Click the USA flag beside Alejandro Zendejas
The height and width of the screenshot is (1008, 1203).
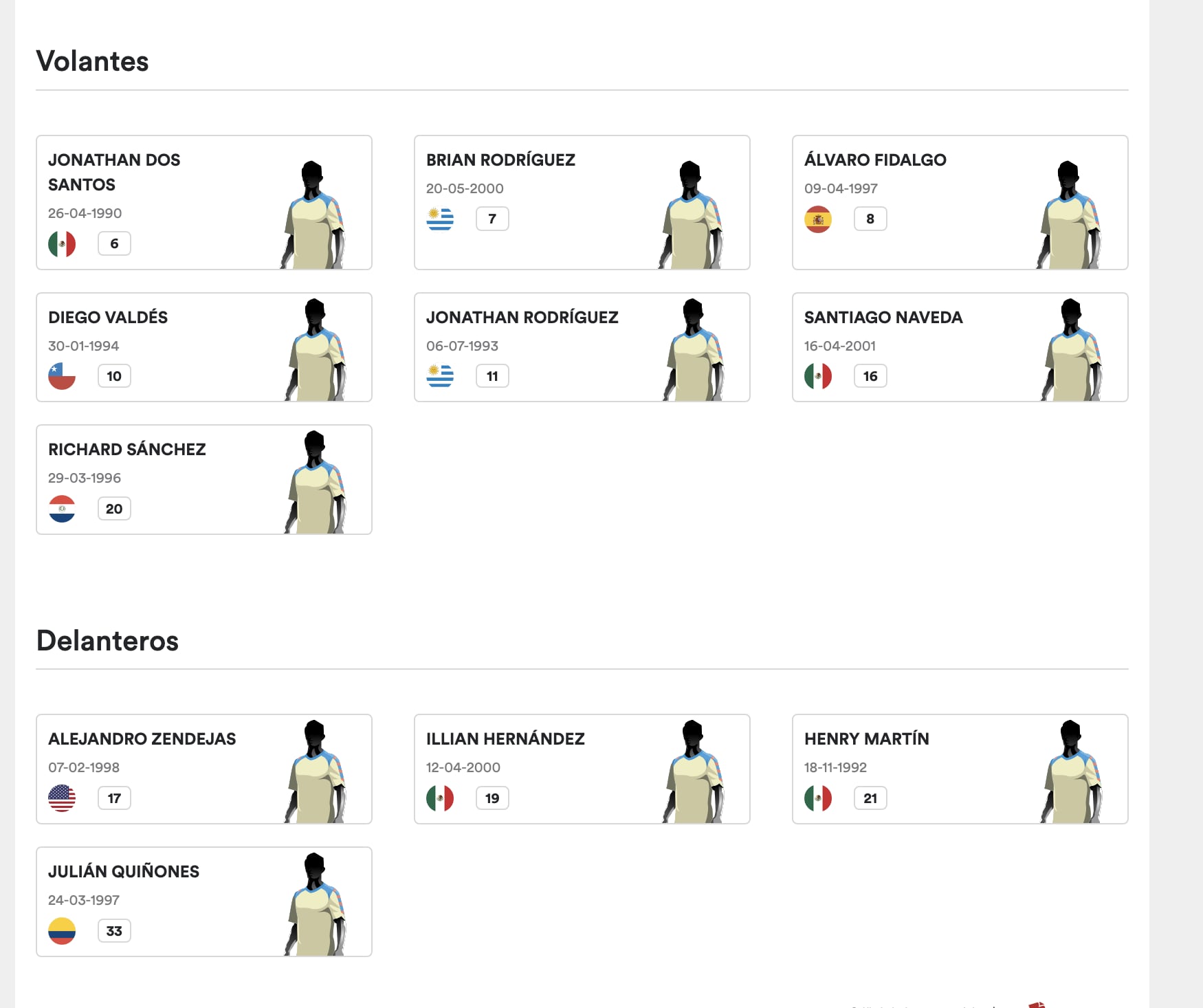63,798
